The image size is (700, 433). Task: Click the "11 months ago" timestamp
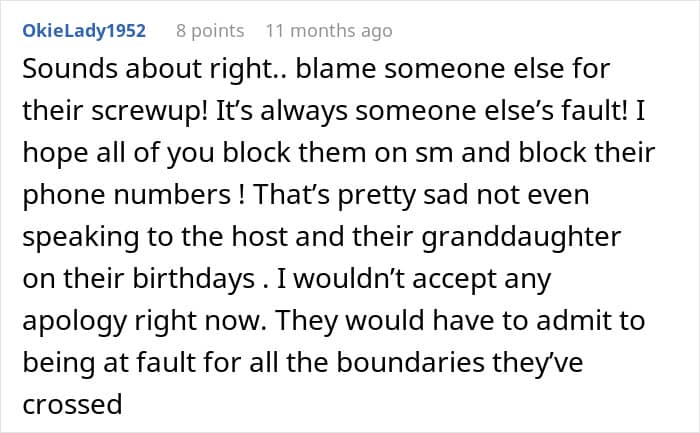[x=330, y=31]
